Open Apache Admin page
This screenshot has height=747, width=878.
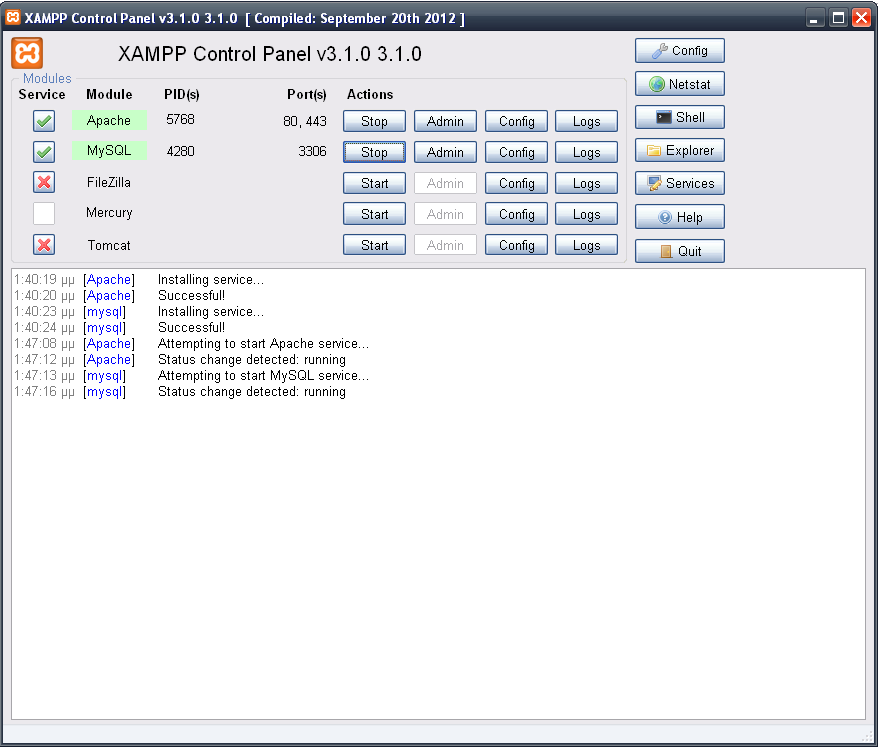[x=445, y=121]
